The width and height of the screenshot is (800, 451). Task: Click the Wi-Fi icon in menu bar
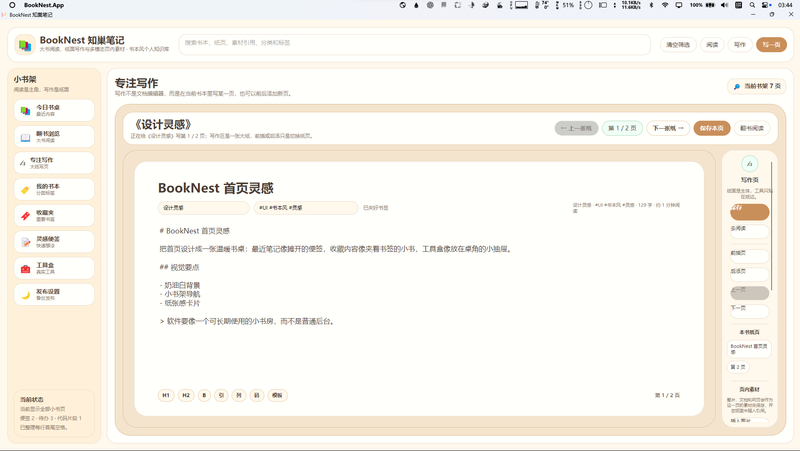pos(665,5)
